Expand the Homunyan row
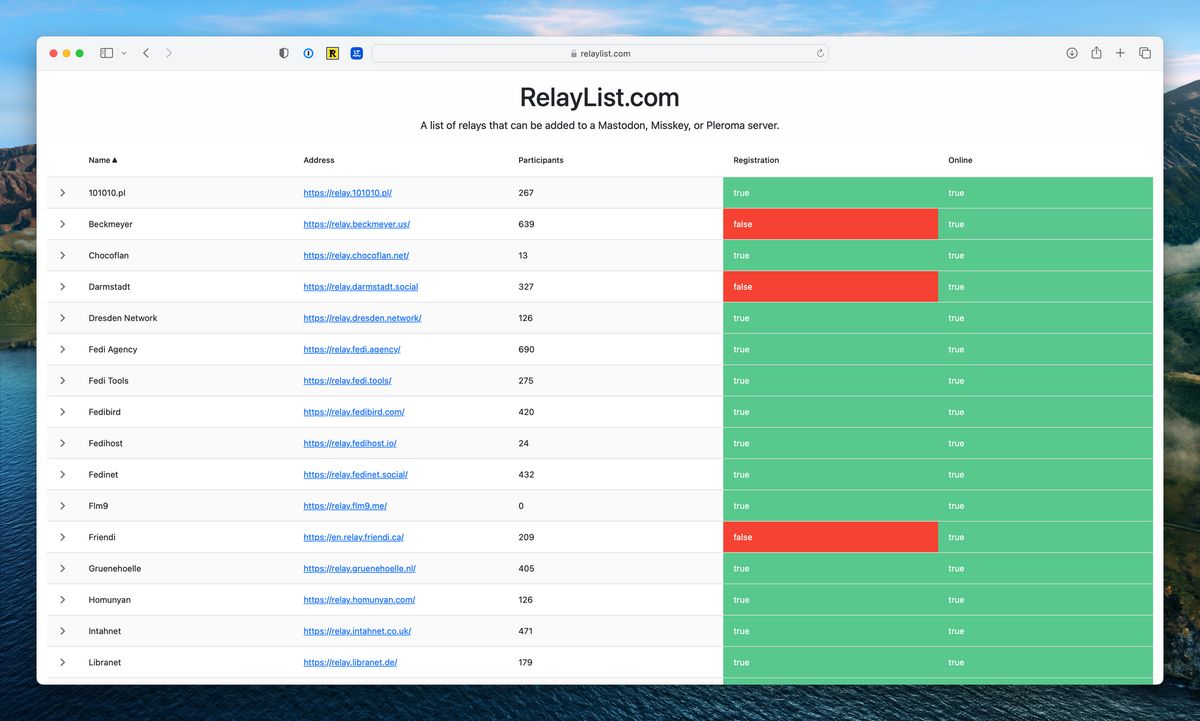The width and height of the screenshot is (1200, 721). (x=62, y=600)
